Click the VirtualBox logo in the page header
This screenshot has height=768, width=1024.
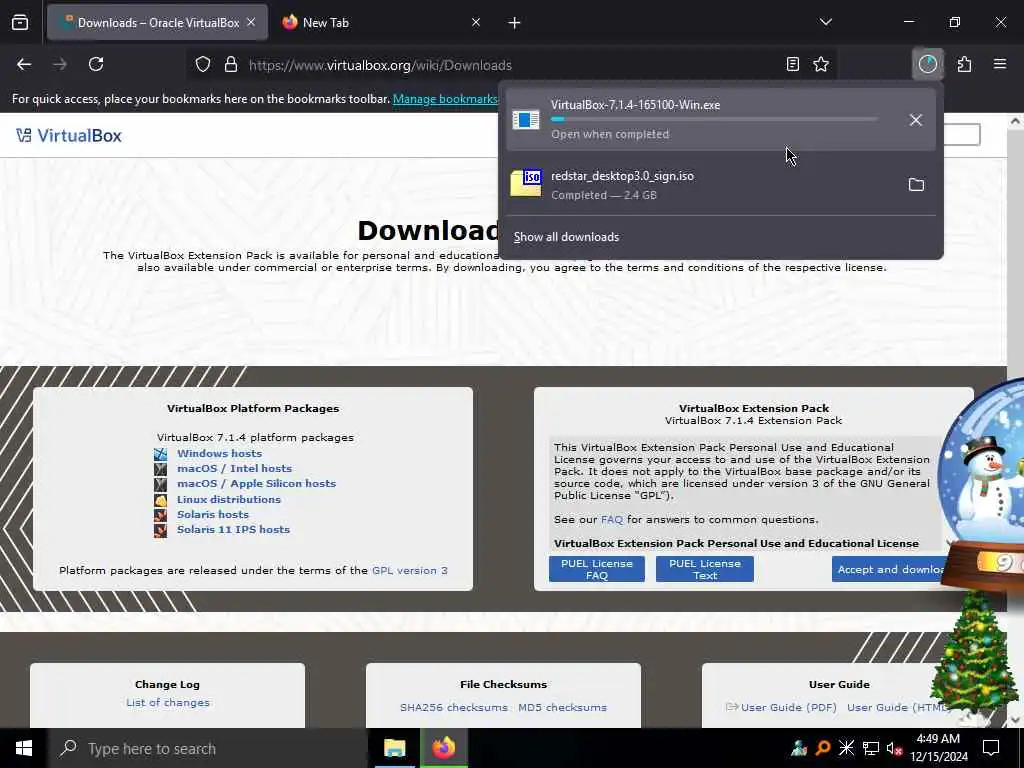coord(69,135)
